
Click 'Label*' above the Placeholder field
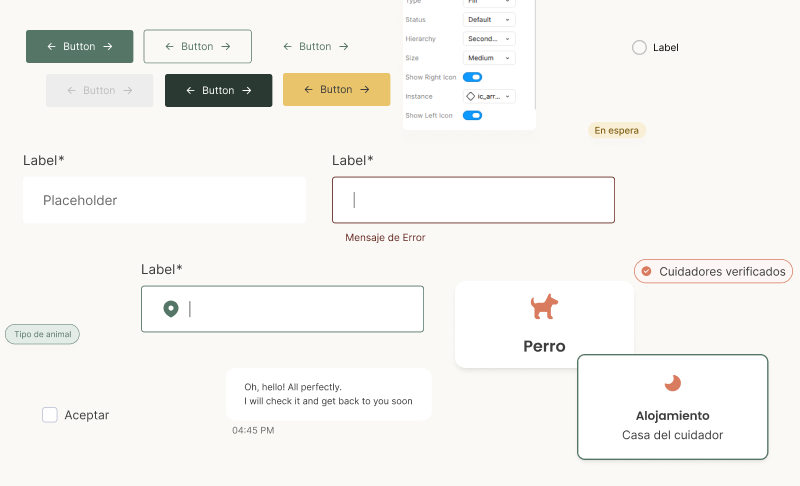point(43,160)
